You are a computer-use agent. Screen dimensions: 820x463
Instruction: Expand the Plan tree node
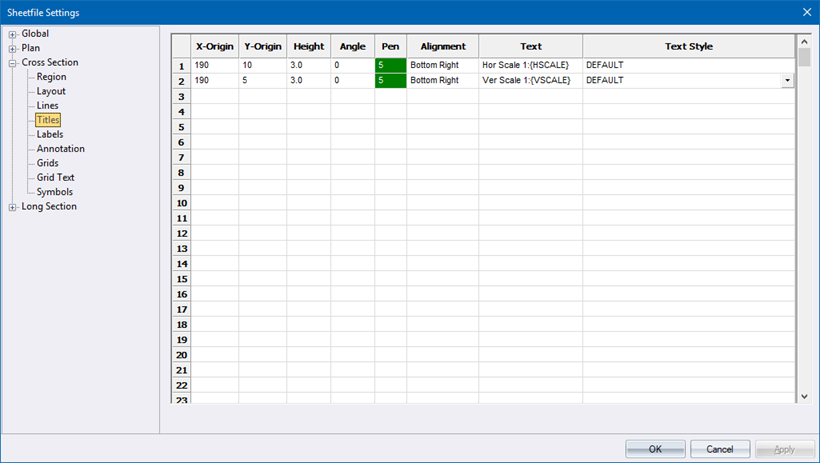point(12,48)
